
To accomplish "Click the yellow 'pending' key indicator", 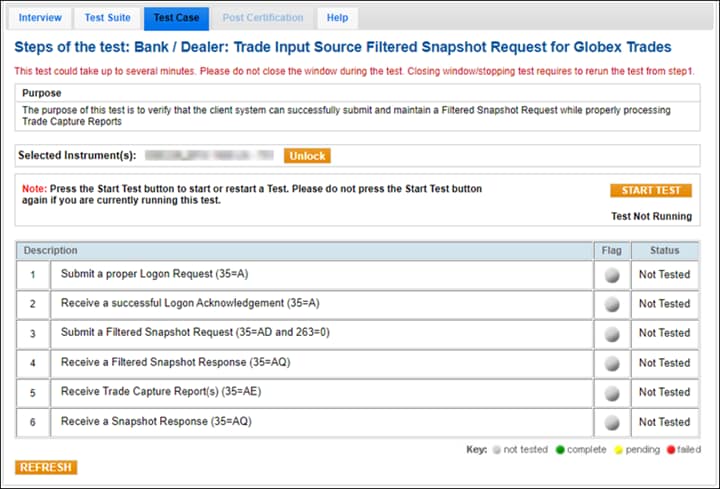I will [x=619, y=450].
